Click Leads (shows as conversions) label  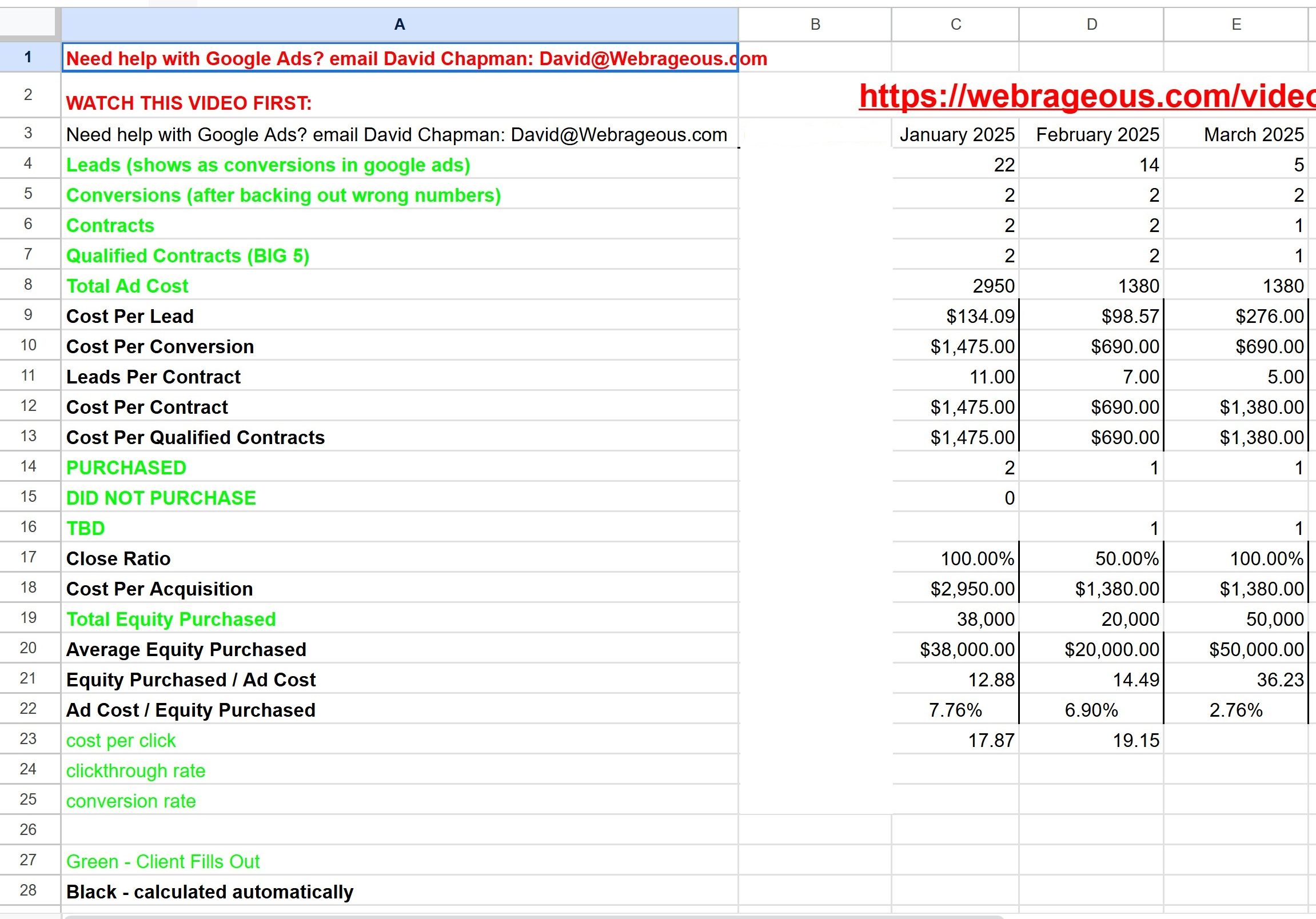pos(268,165)
